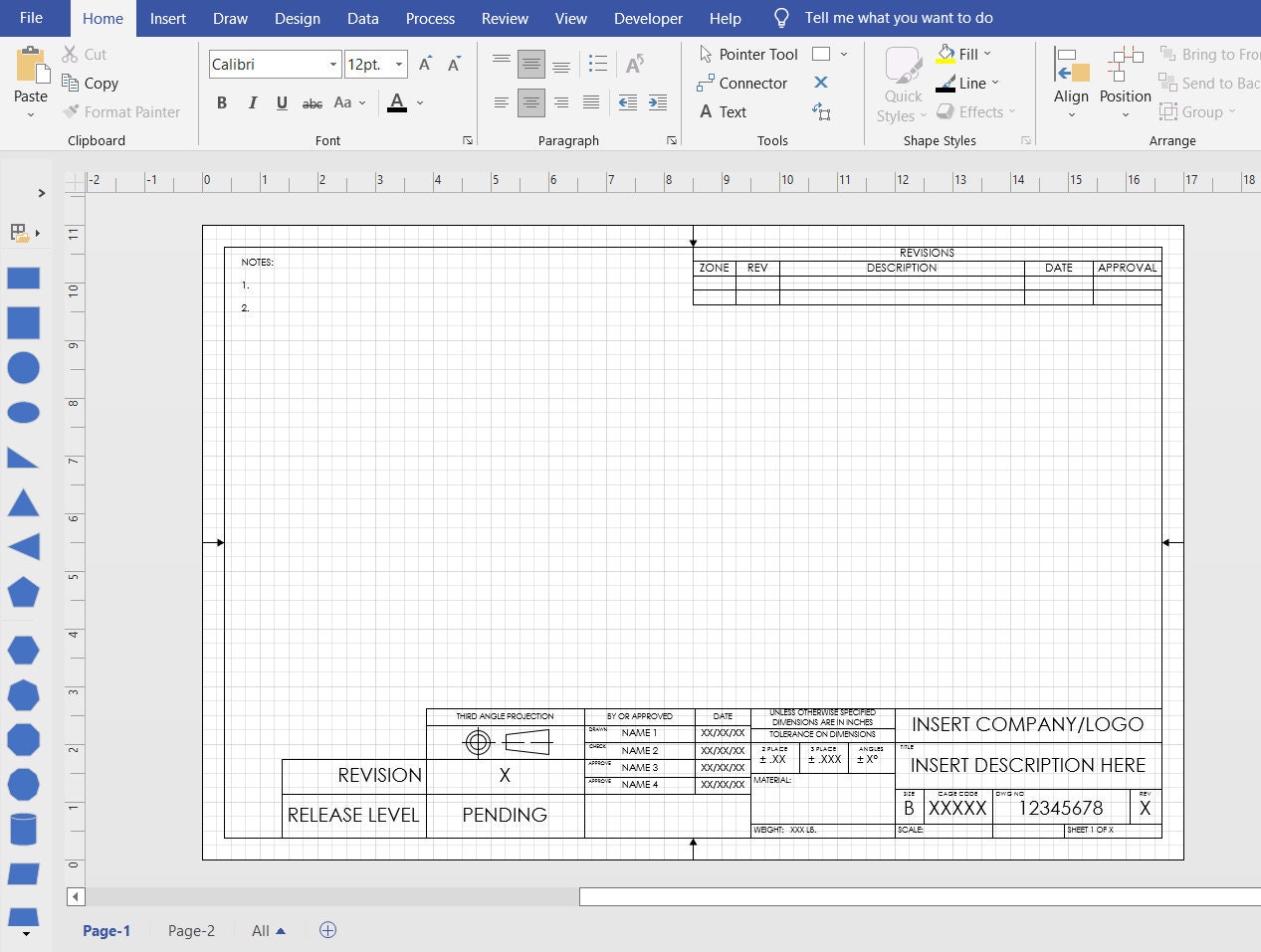
Task: Select the Connector tool
Action: coord(744,83)
